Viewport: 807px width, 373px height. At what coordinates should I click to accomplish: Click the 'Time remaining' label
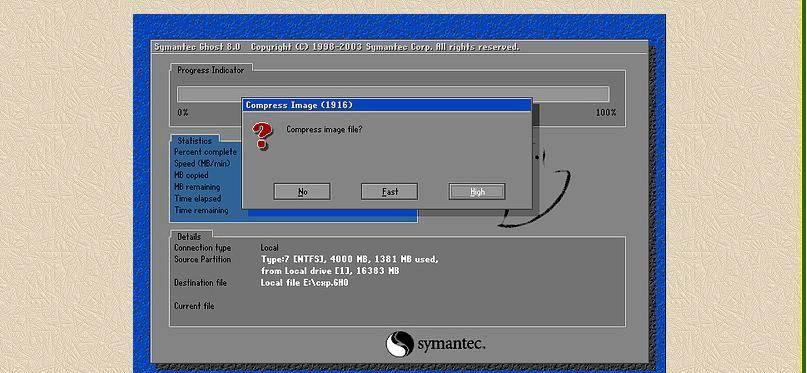(x=201, y=210)
